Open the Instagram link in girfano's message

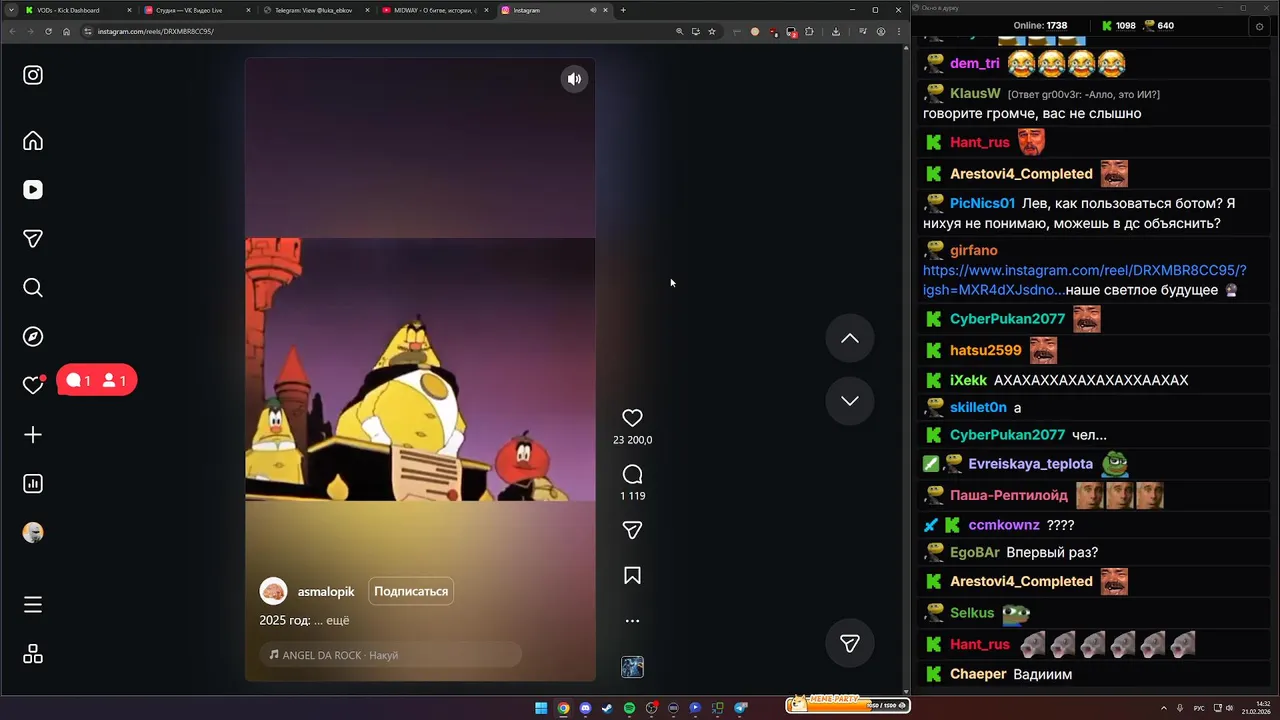coord(1084,280)
